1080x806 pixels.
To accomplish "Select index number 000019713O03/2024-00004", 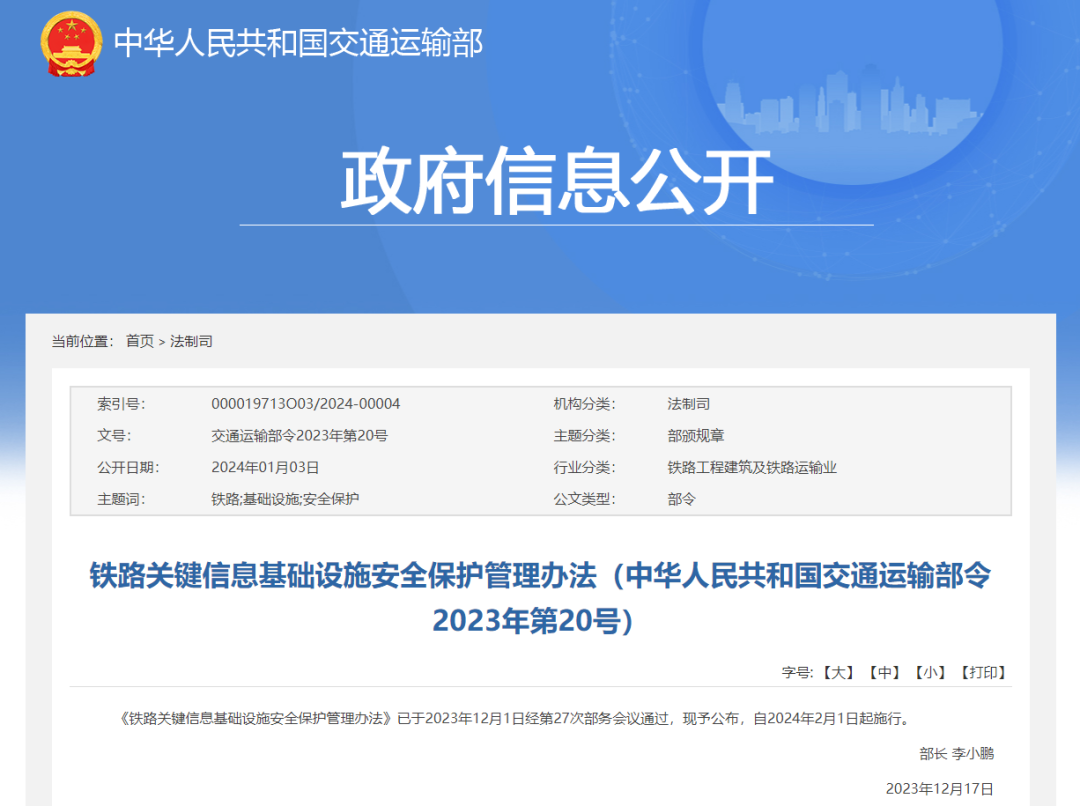I will [x=306, y=404].
